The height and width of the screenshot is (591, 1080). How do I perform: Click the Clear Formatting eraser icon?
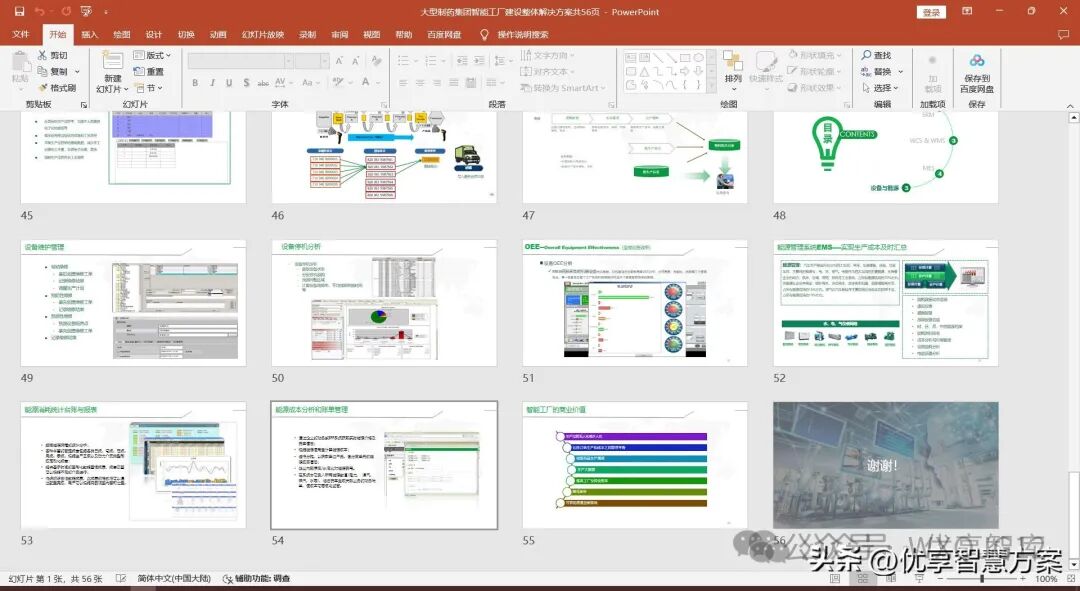pyautogui.click(x=376, y=61)
